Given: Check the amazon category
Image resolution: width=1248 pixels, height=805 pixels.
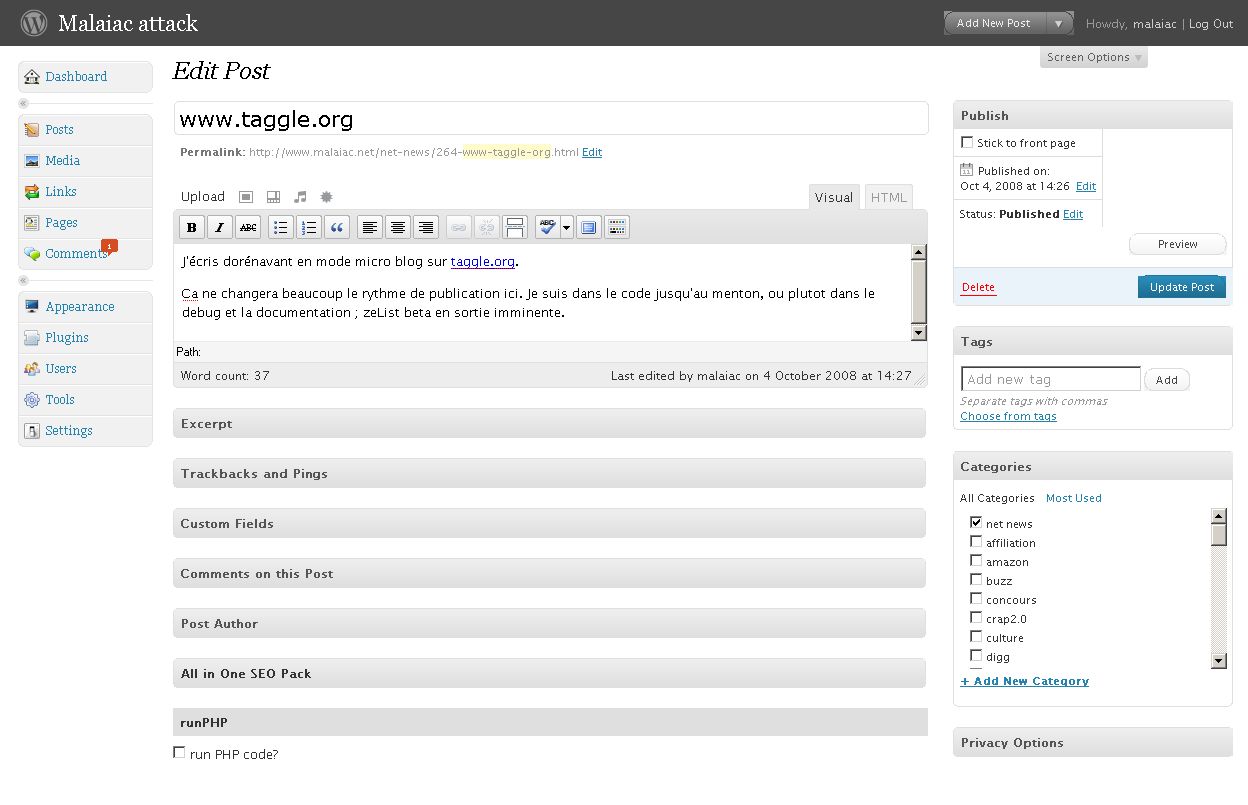Looking at the screenshot, I should (976, 560).
